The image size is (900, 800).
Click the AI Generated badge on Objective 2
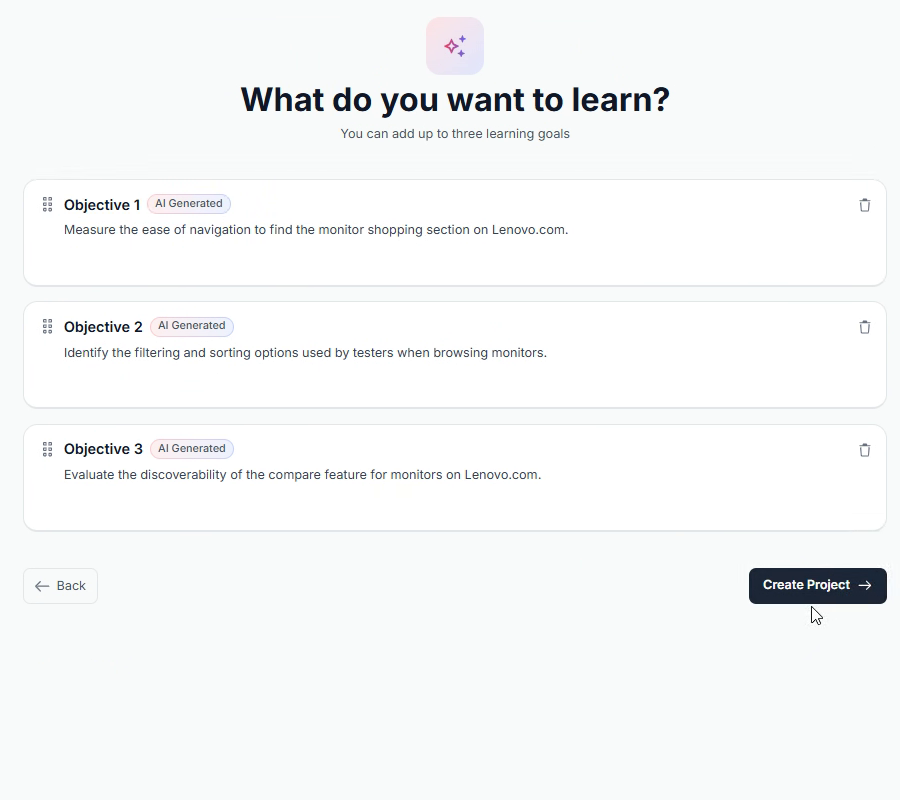[192, 326]
